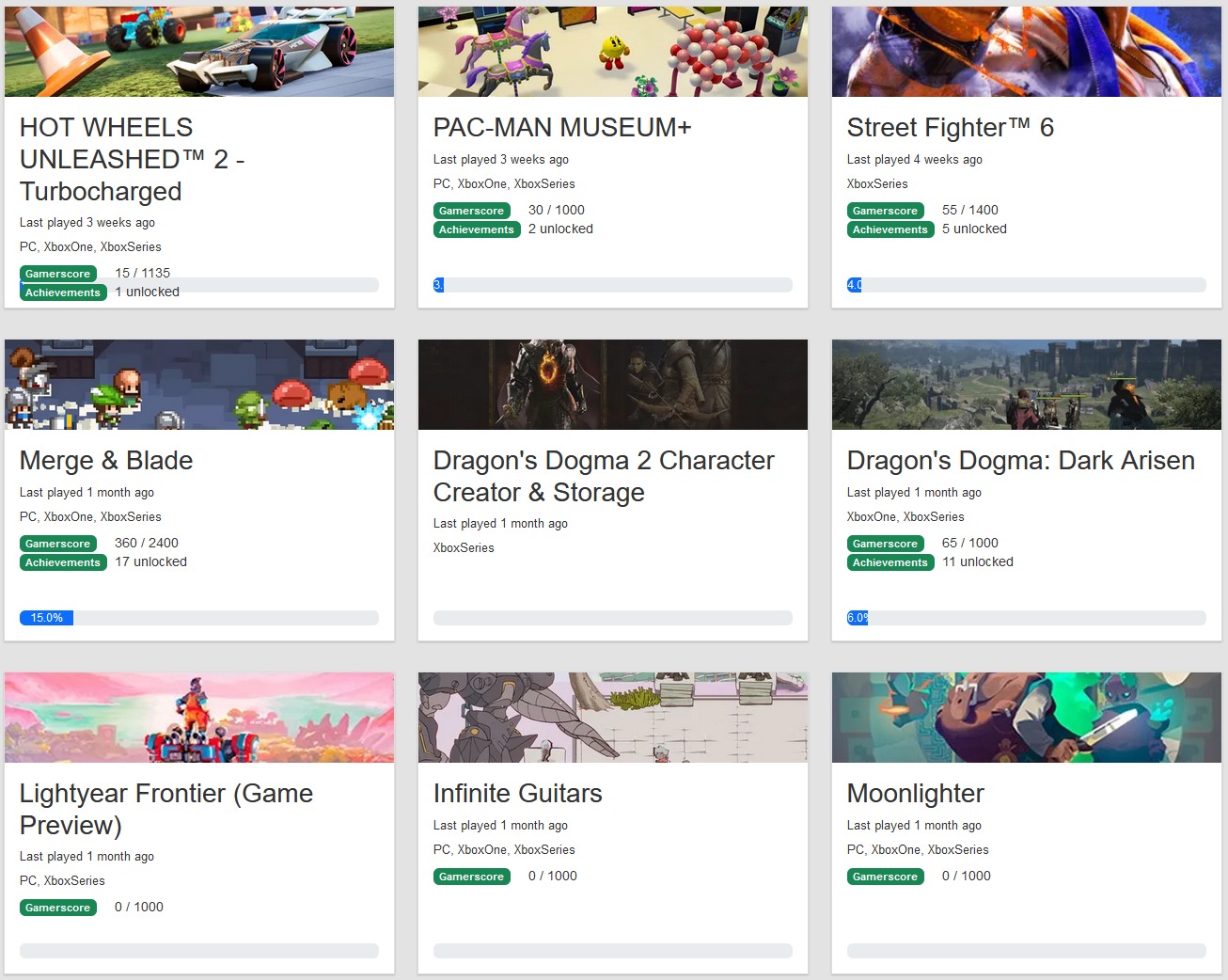Click the 15.0% progress bar on Merge & Blade
This screenshot has height=980, width=1228.
(199, 618)
